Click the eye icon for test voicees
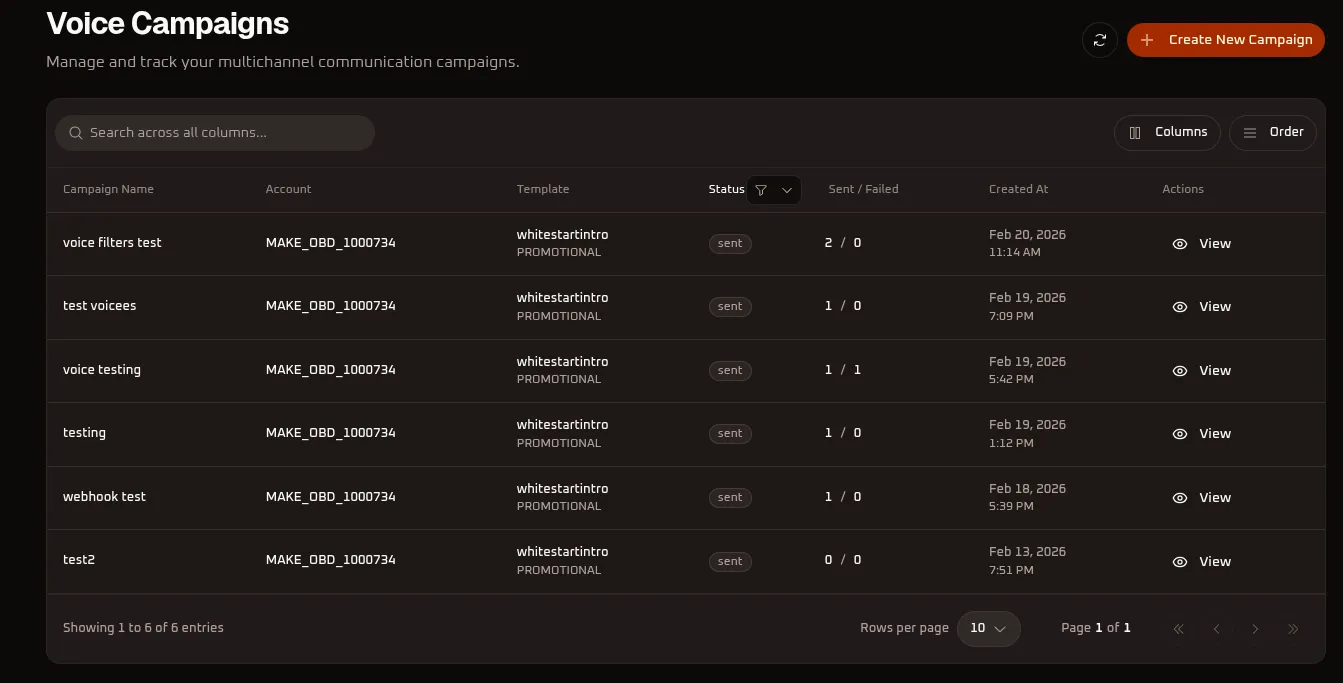This screenshot has width=1343, height=683. click(x=1180, y=307)
